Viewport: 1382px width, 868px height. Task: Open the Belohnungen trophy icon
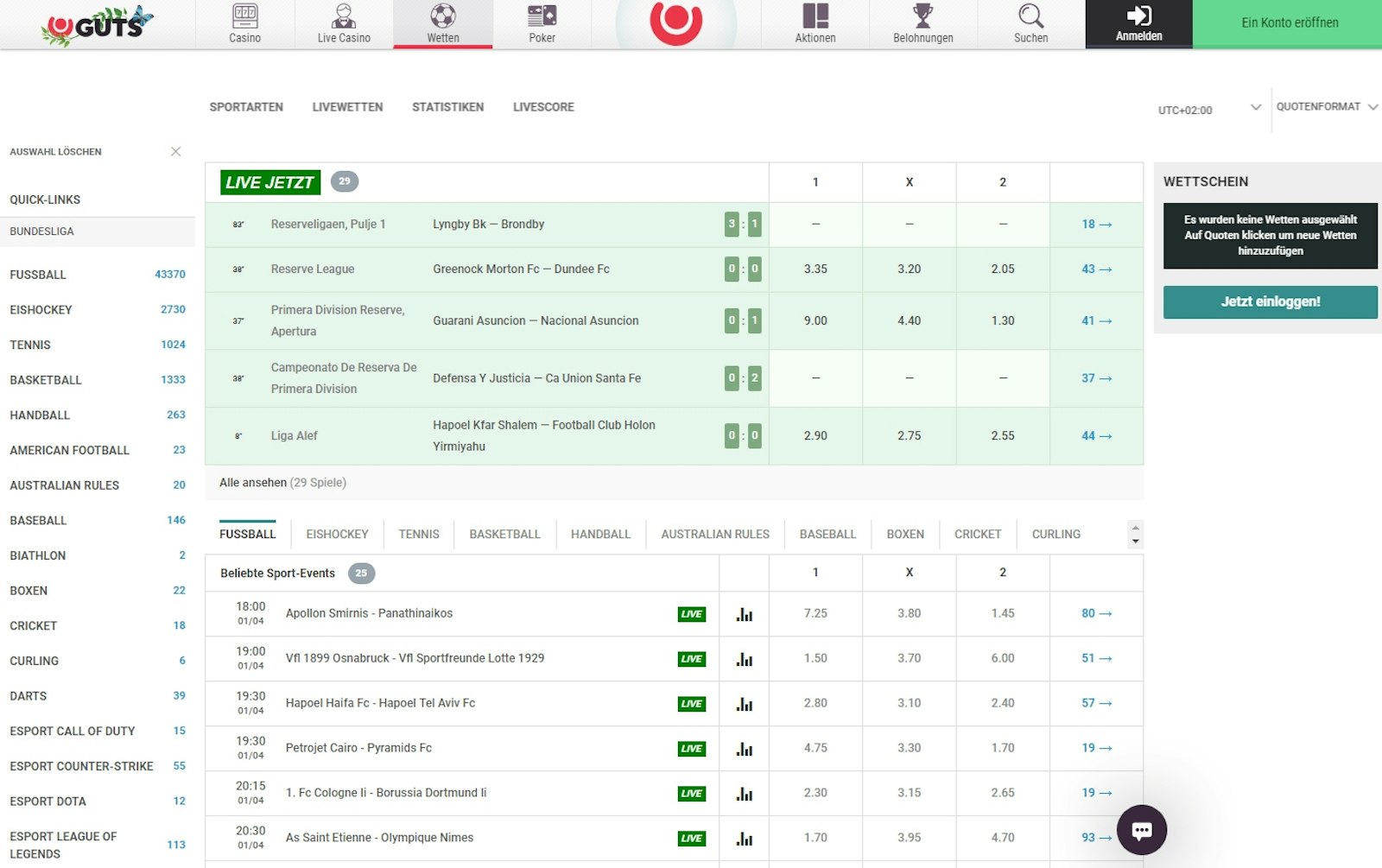[922, 16]
